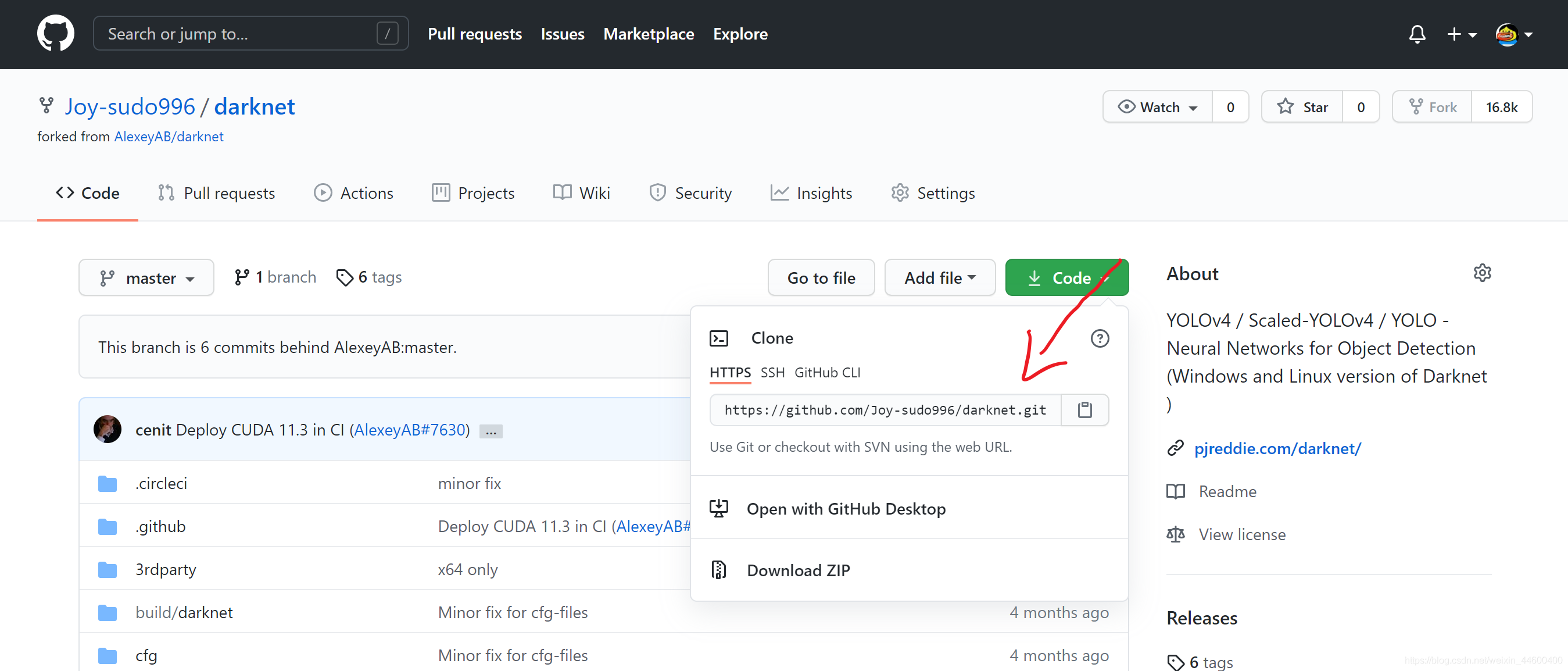Open the cfg folder

pos(146,656)
